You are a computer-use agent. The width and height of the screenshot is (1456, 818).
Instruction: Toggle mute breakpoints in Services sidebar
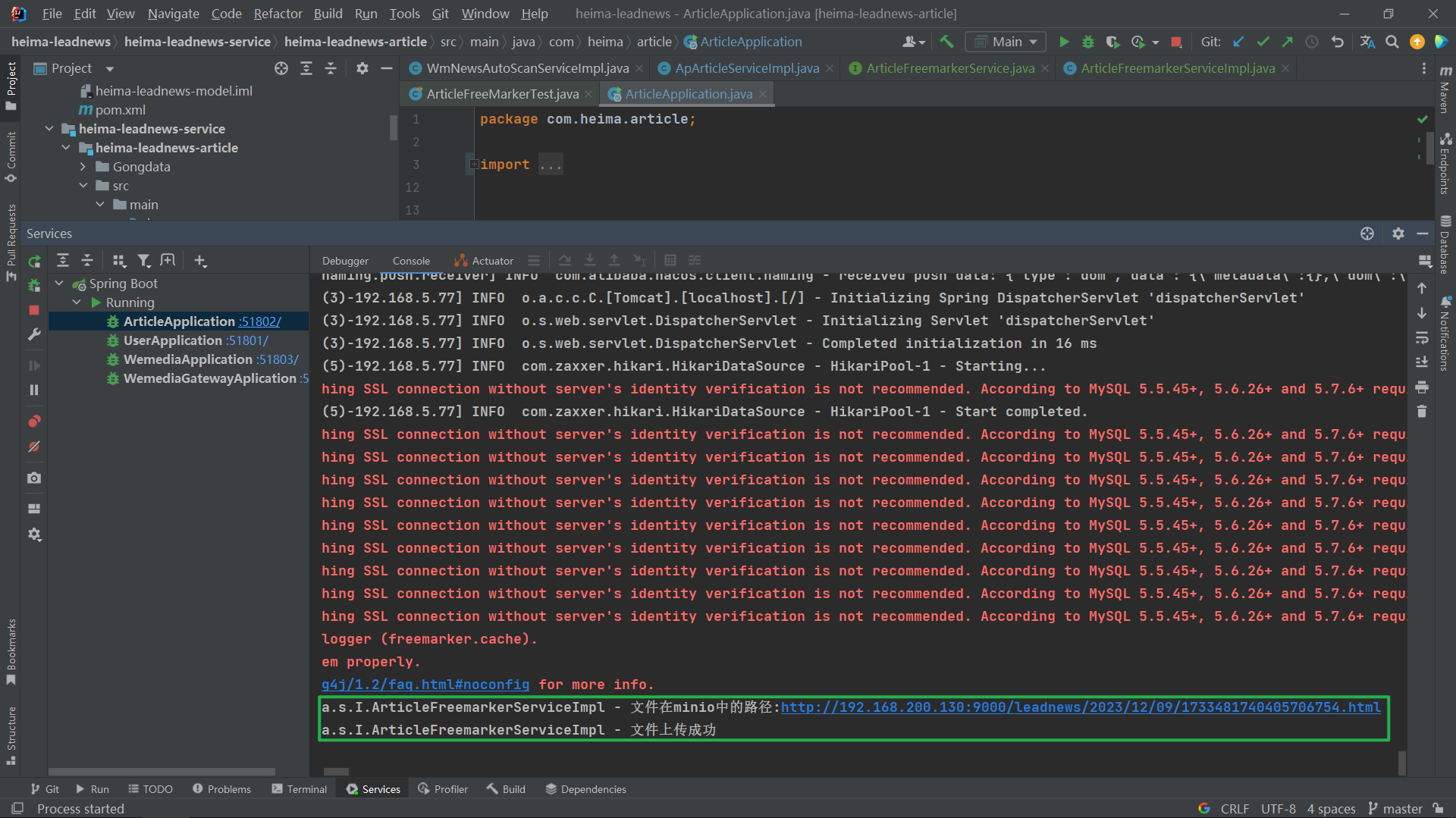pos(34,447)
